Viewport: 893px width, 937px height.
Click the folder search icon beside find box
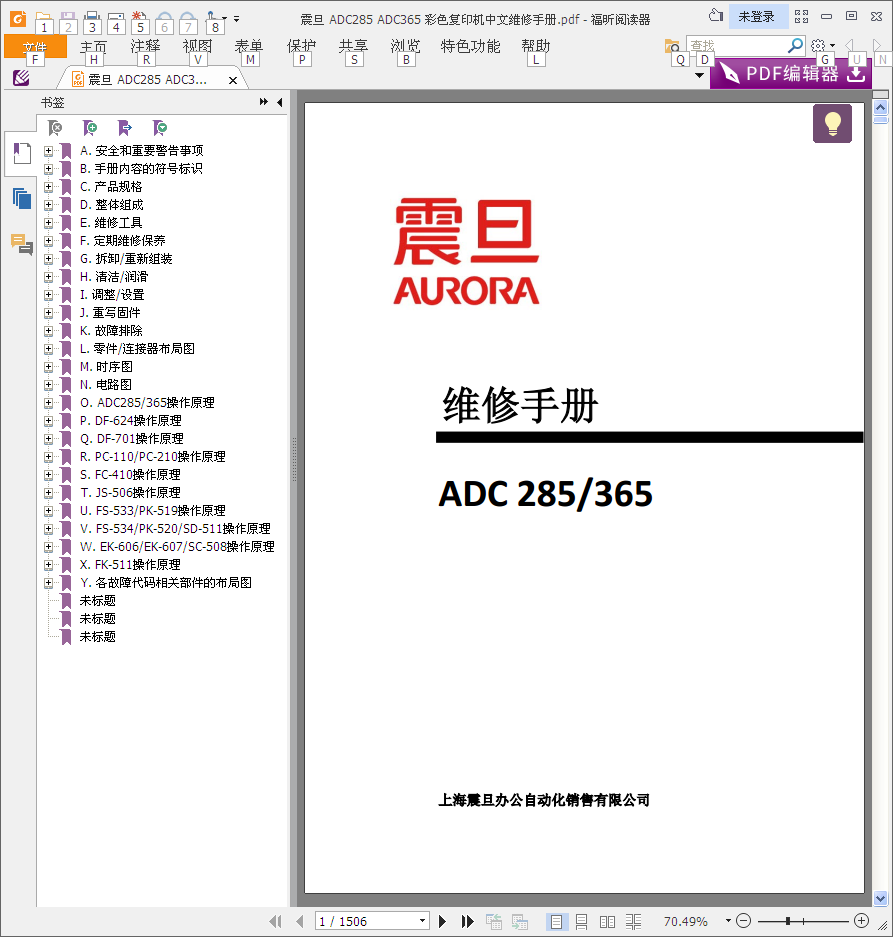[672, 45]
